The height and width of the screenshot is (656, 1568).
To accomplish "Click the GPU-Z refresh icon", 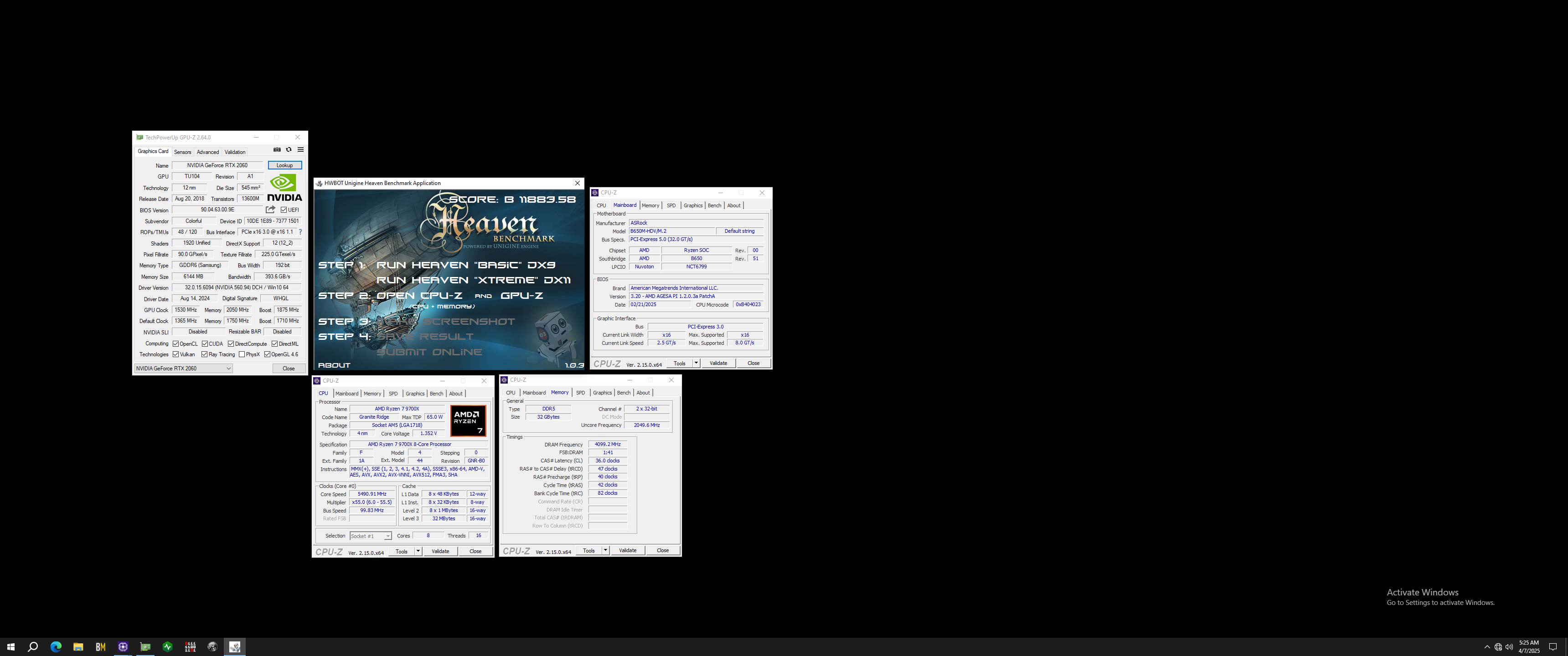I will click(289, 150).
